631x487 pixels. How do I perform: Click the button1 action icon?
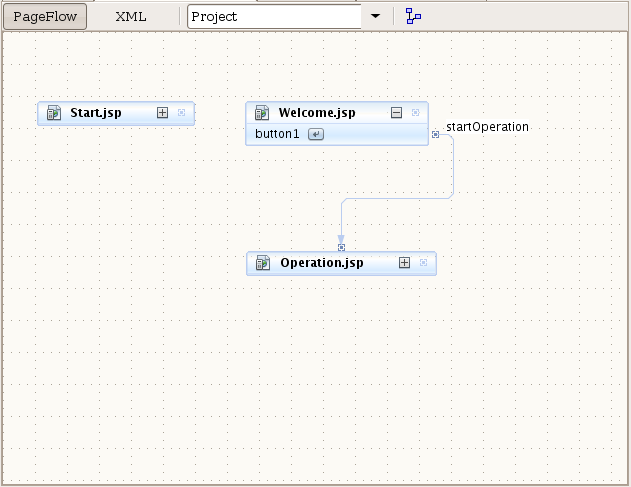coord(316,134)
